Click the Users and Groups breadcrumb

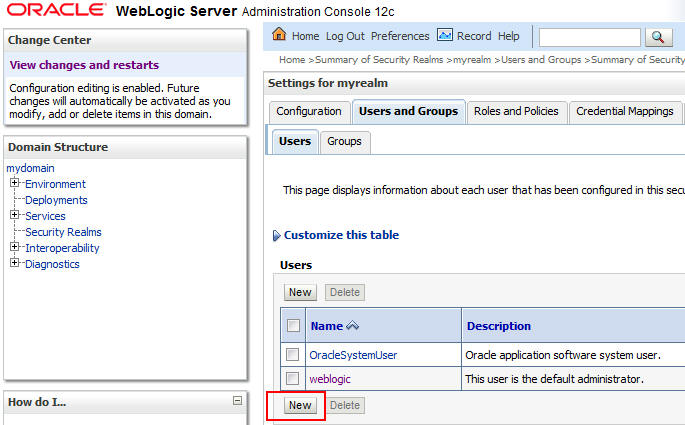pos(541,60)
